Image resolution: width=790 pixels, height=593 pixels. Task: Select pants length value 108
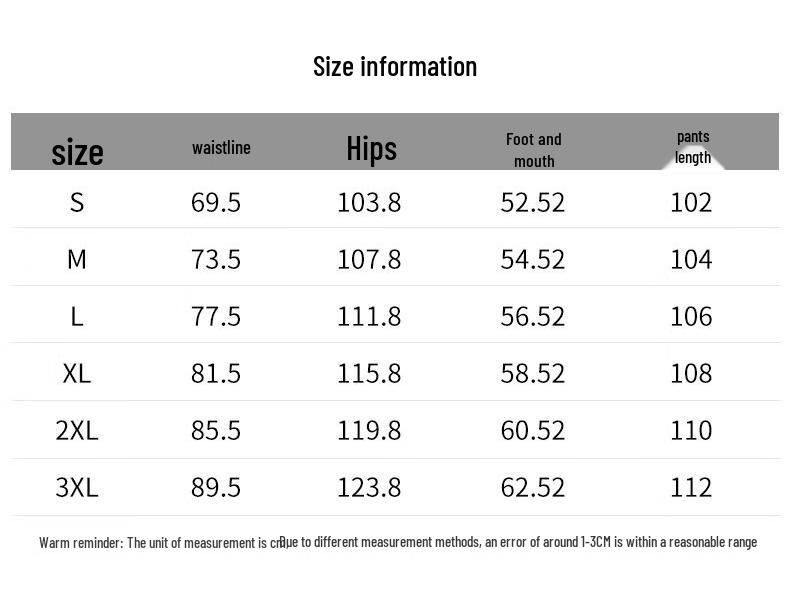691,374
